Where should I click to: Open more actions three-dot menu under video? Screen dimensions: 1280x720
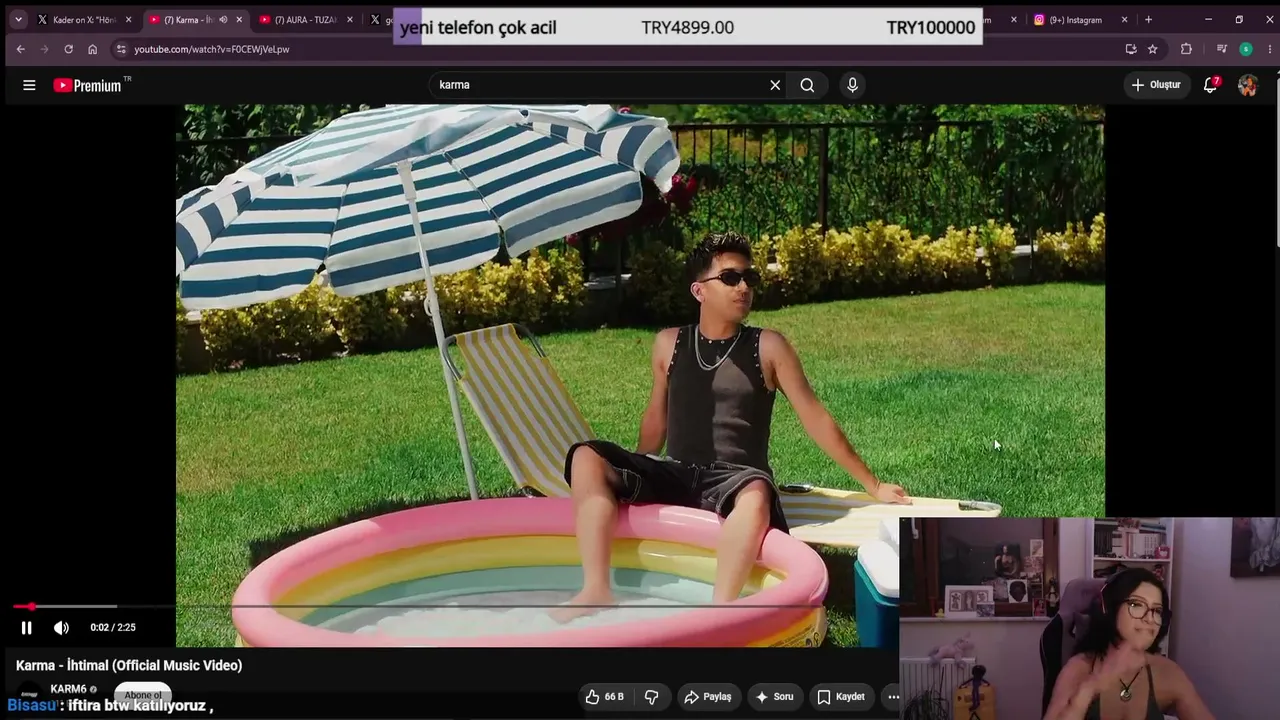coord(893,697)
